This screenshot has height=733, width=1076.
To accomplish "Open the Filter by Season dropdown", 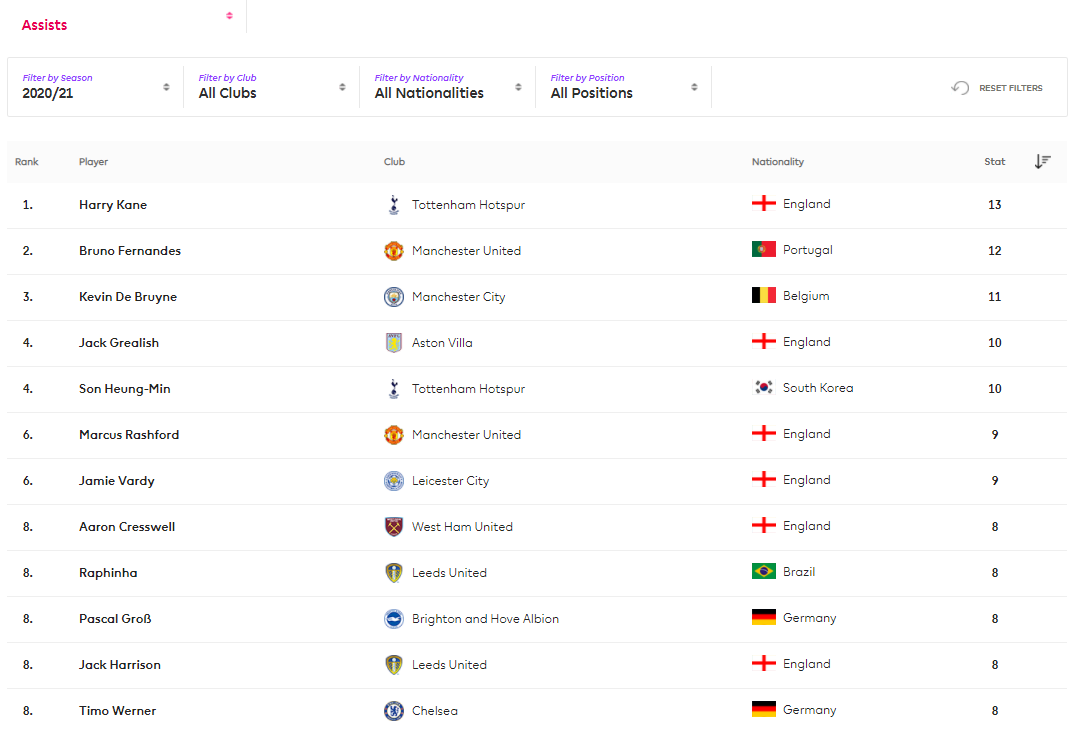I will pos(96,87).
